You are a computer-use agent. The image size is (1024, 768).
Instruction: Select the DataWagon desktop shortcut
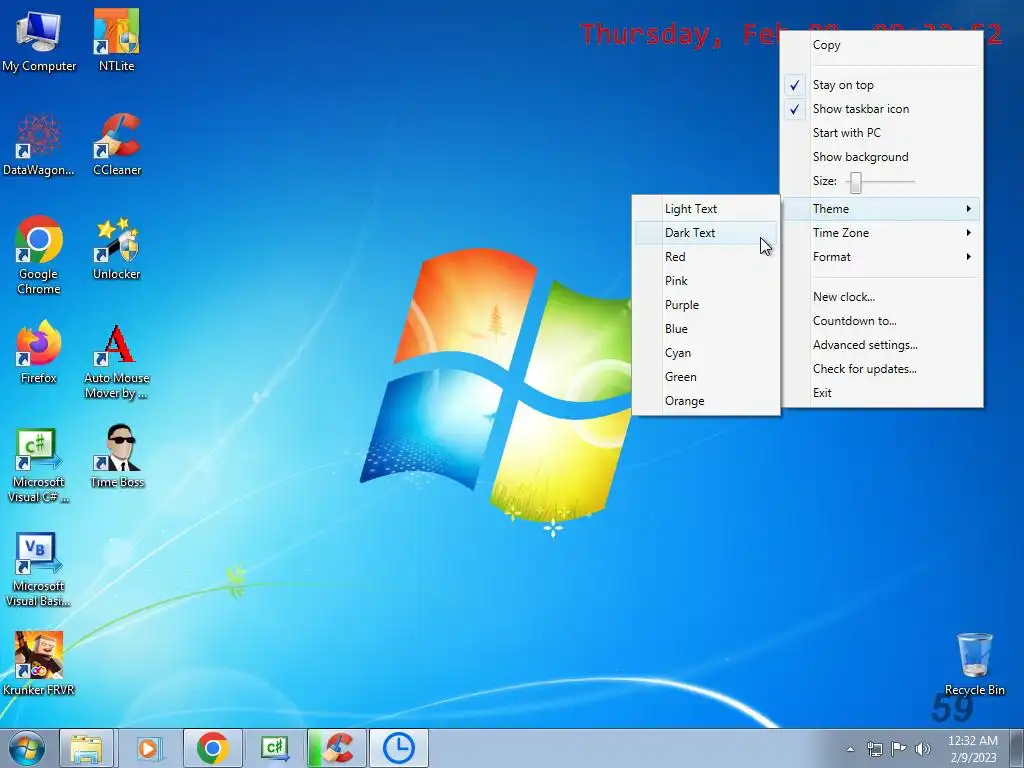pyautogui.click(x=39, y=145)
